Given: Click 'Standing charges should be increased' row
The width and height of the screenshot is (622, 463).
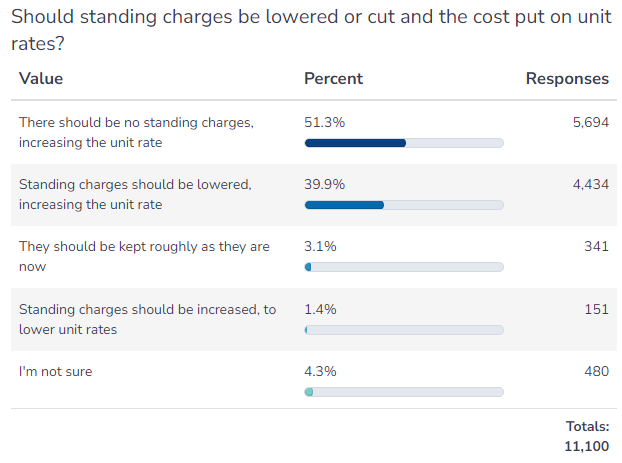Looking at the screenshot, I should pyautogui.click(x=314, y=319).
